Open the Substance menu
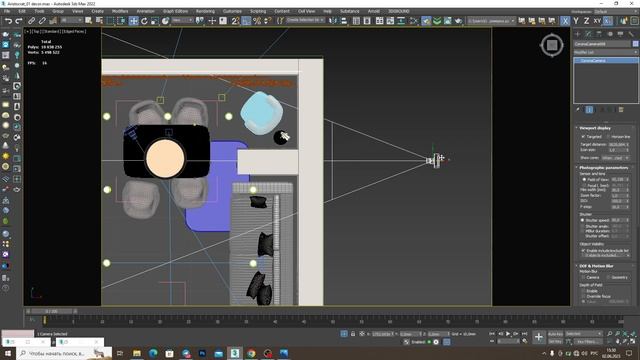 (350, 11)
